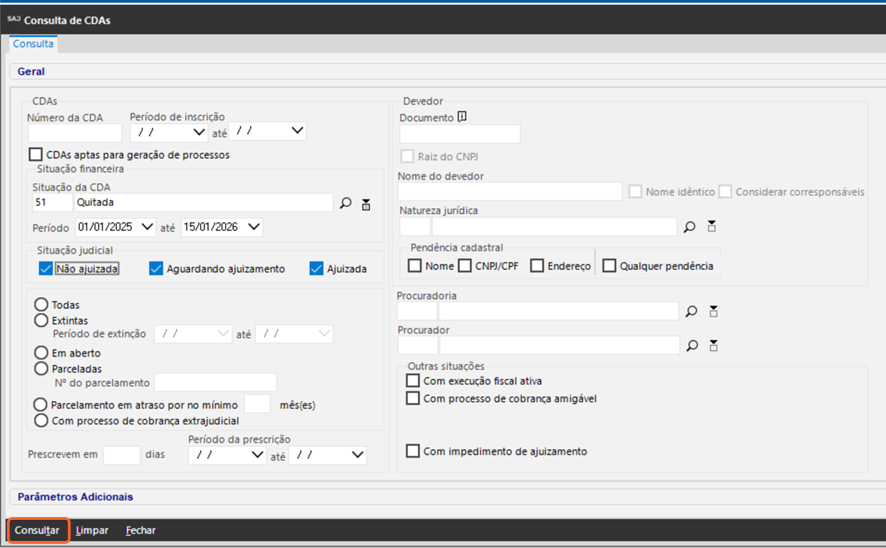Click the search magnifier beside Situação da CDA

tap(346, 204)
